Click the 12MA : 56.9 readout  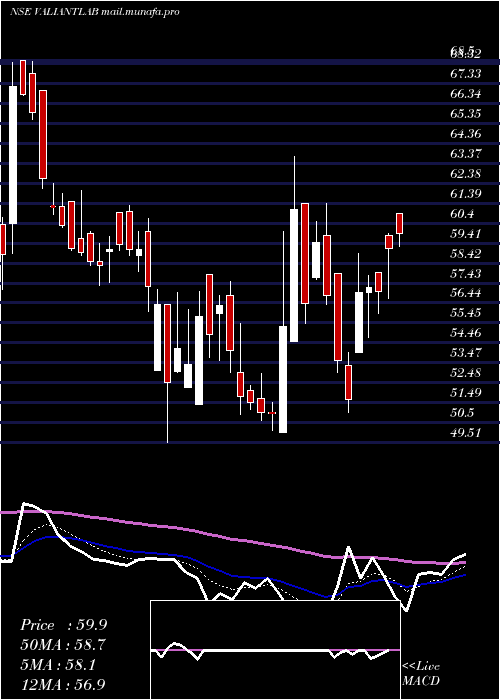64,684
